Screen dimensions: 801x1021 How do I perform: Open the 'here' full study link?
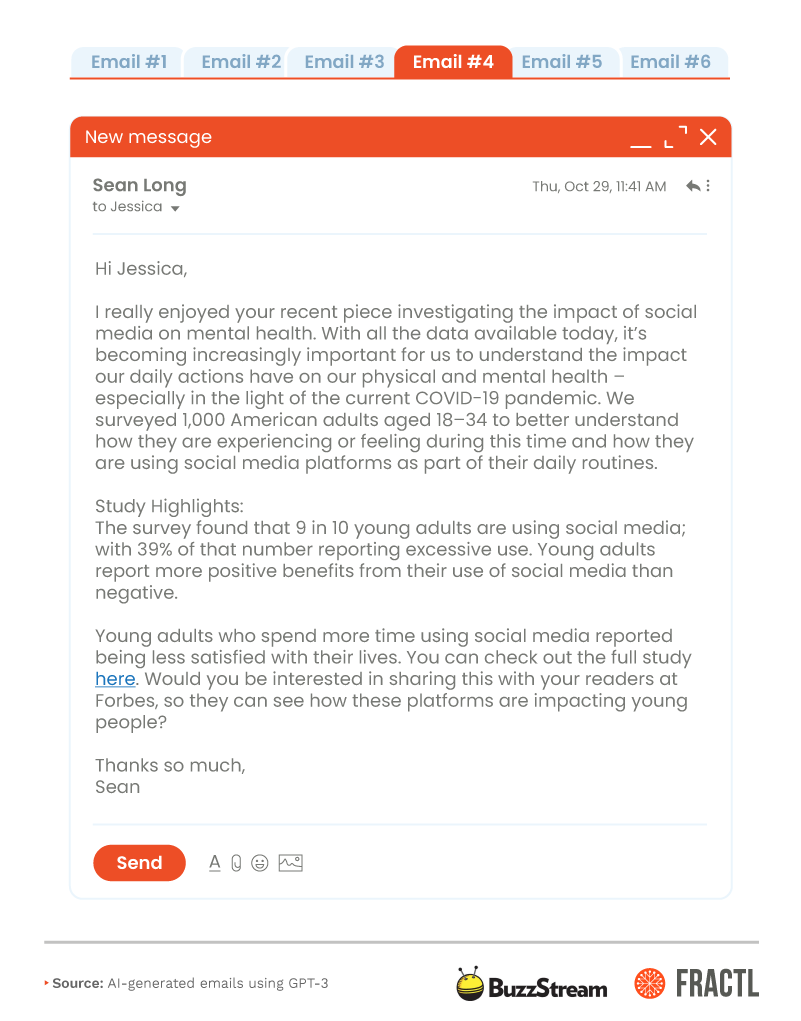(115, 679)
